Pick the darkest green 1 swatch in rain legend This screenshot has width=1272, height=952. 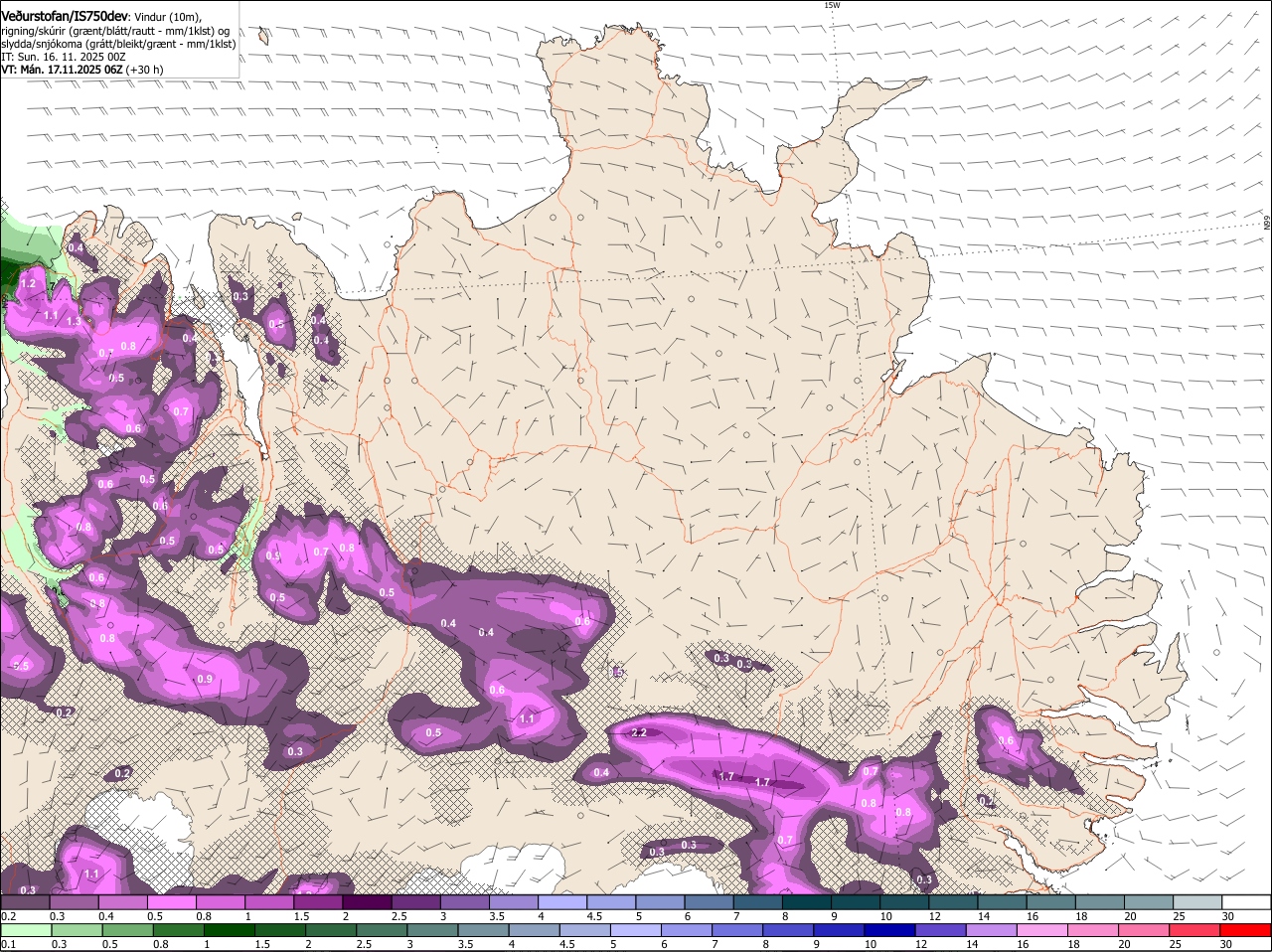(x=229, y=929)
